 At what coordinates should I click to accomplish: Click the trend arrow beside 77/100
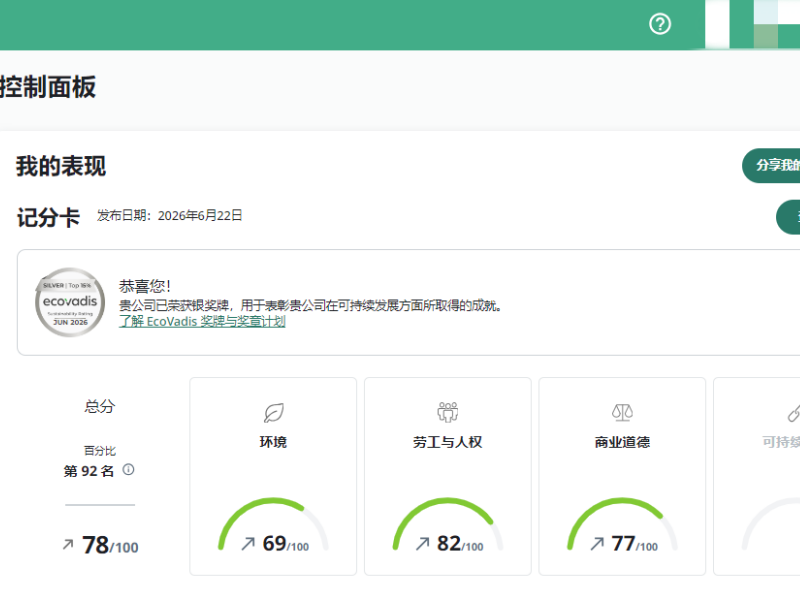point(597,544)
